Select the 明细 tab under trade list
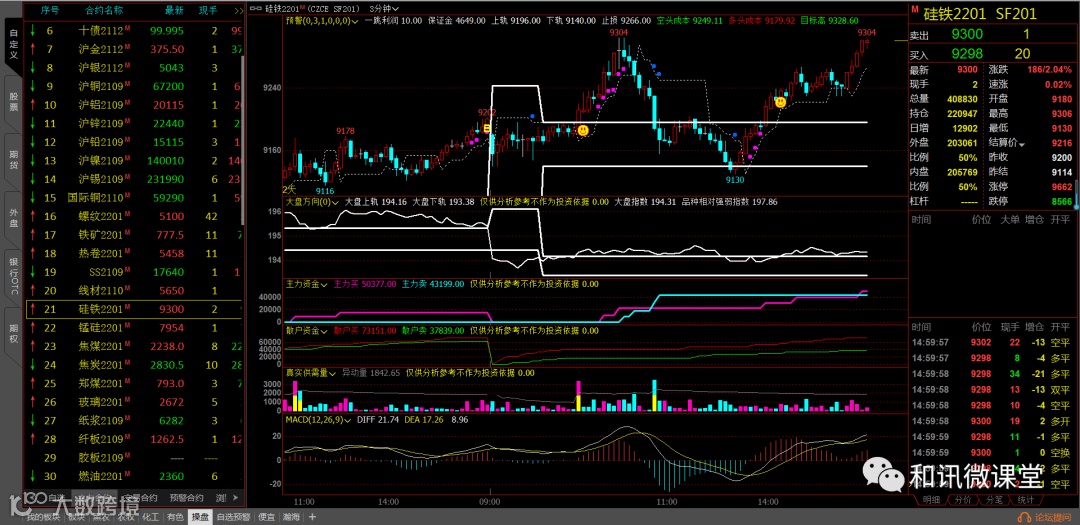The image size is (1080, 525). (931, 500)
